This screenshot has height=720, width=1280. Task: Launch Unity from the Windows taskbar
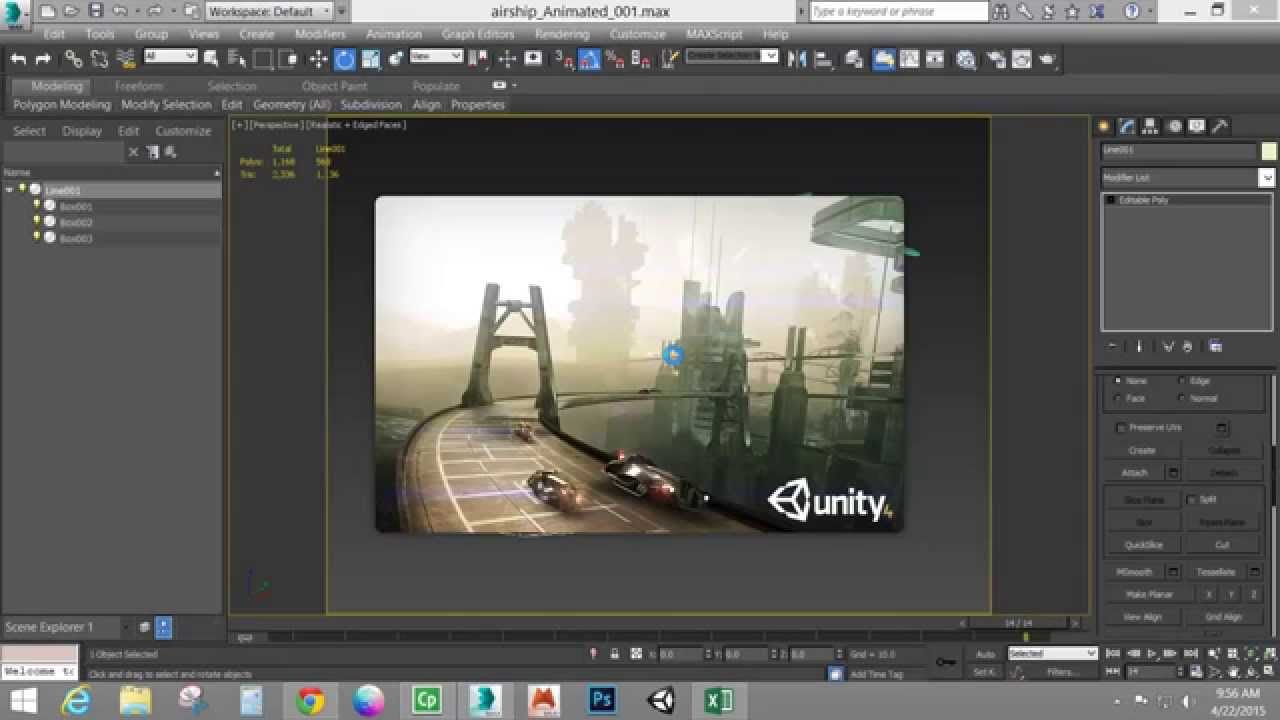pyautogui.click(x=659, y=701)
